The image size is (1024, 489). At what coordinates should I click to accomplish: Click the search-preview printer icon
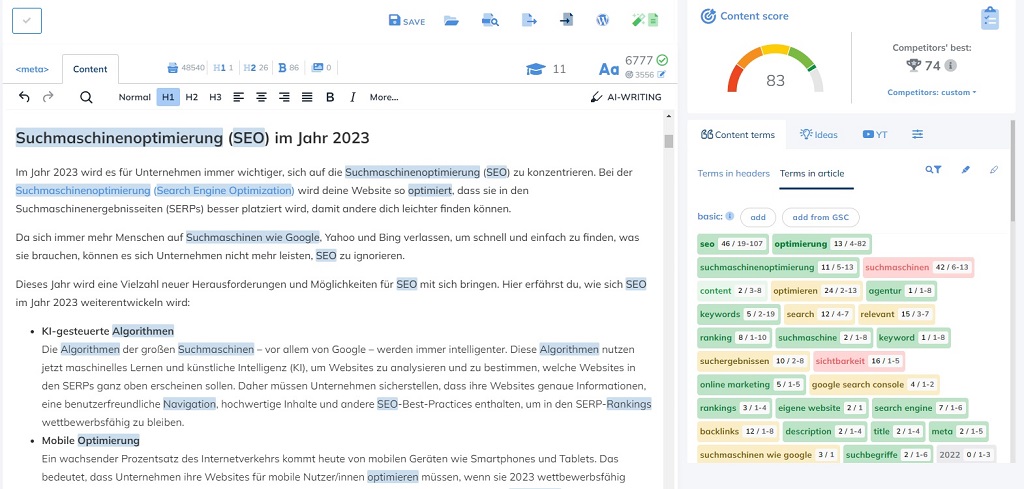point(490,21)
